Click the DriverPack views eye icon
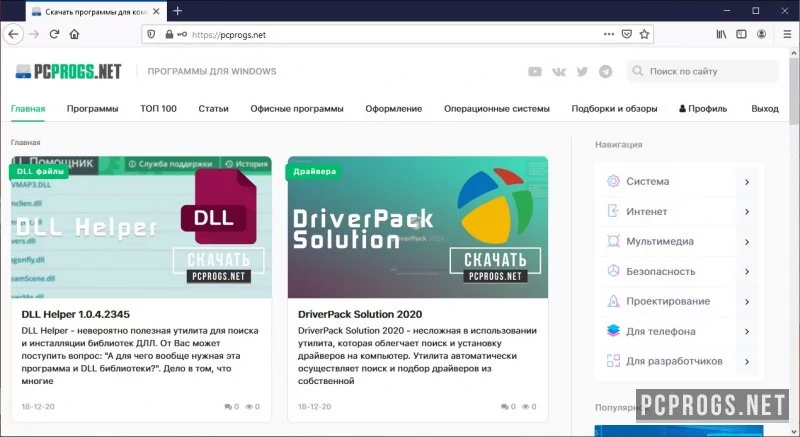 [525, 406]
